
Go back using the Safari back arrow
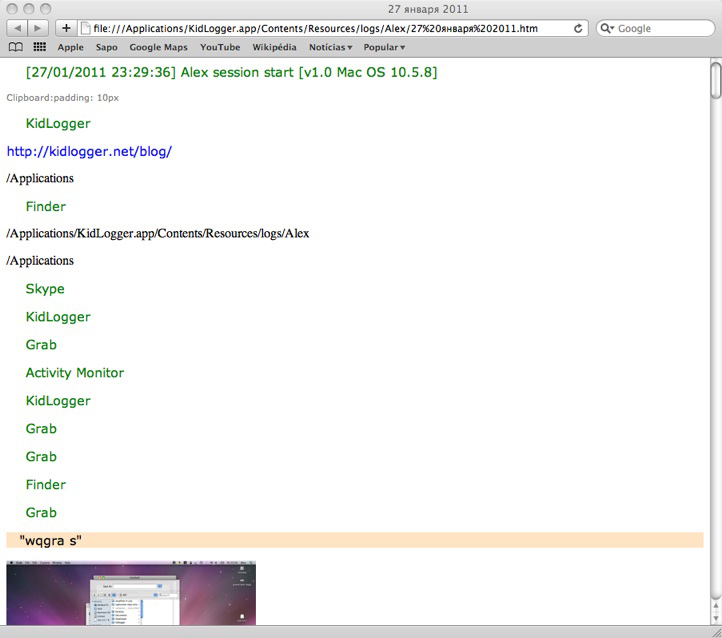pyautogui.click(x=17, y=28)
